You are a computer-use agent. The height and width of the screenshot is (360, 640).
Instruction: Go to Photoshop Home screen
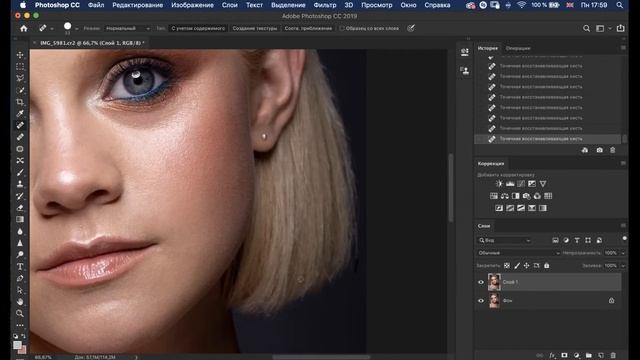point(24,29)
